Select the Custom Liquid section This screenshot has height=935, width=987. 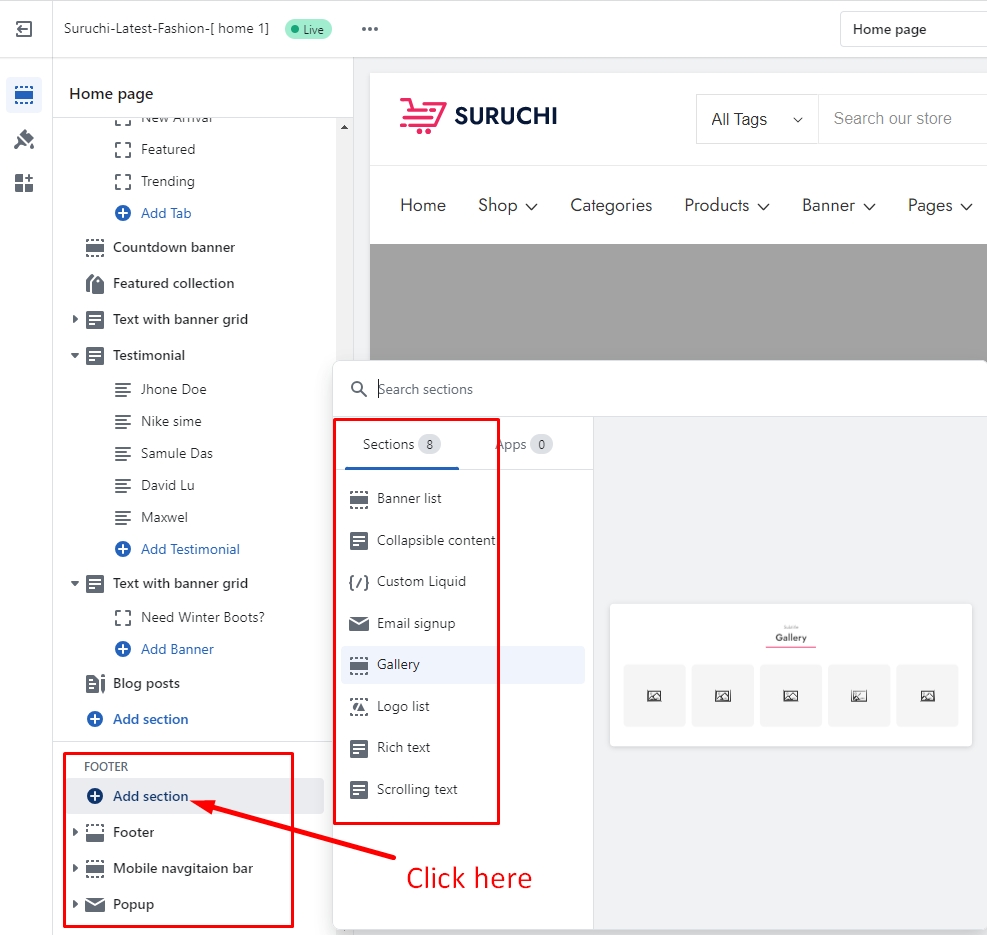[420, 582]
